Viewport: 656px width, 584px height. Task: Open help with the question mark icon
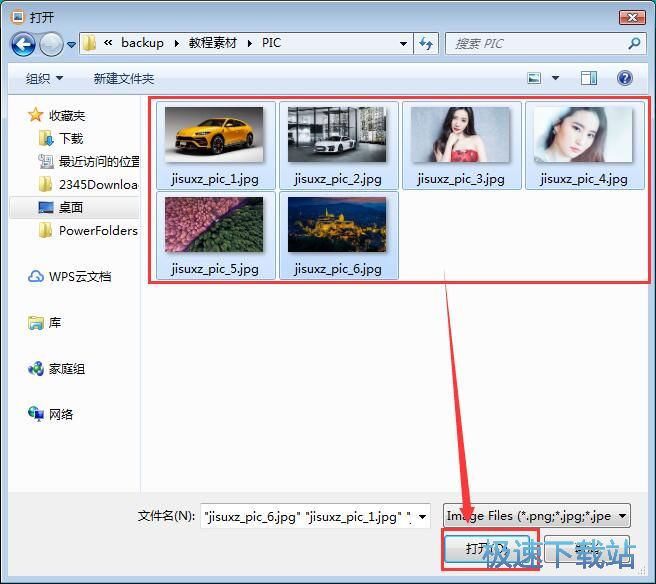tap(625, 78)
